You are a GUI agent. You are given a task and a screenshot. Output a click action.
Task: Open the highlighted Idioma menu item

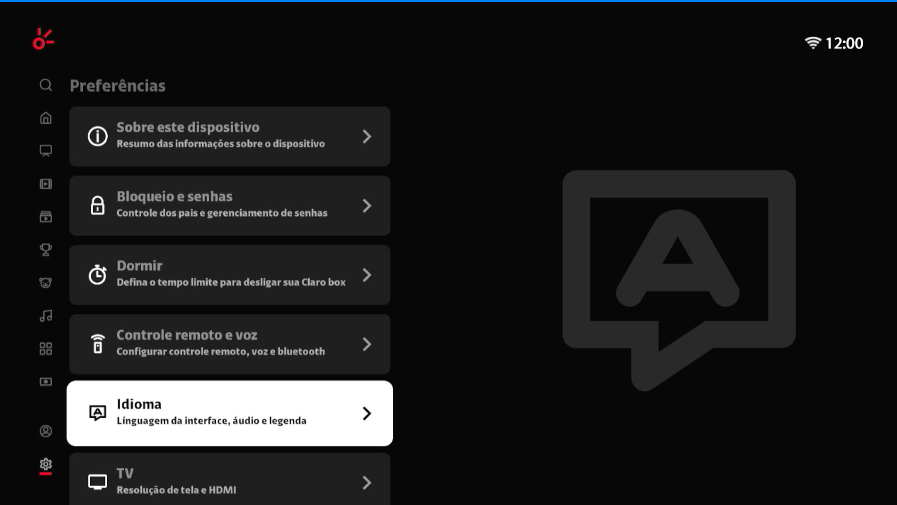click(229, 413)
